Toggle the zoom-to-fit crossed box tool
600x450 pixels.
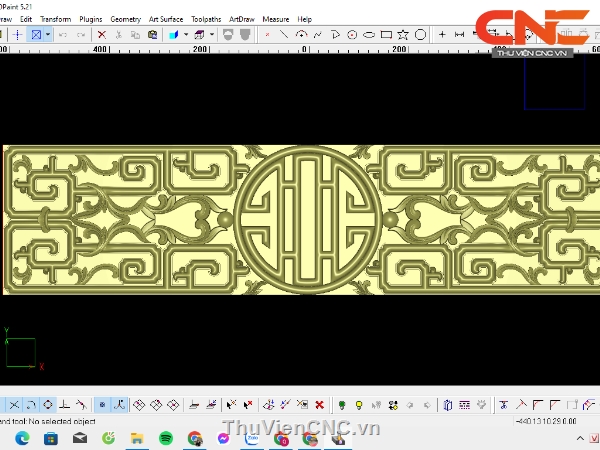tap(36, 35)
